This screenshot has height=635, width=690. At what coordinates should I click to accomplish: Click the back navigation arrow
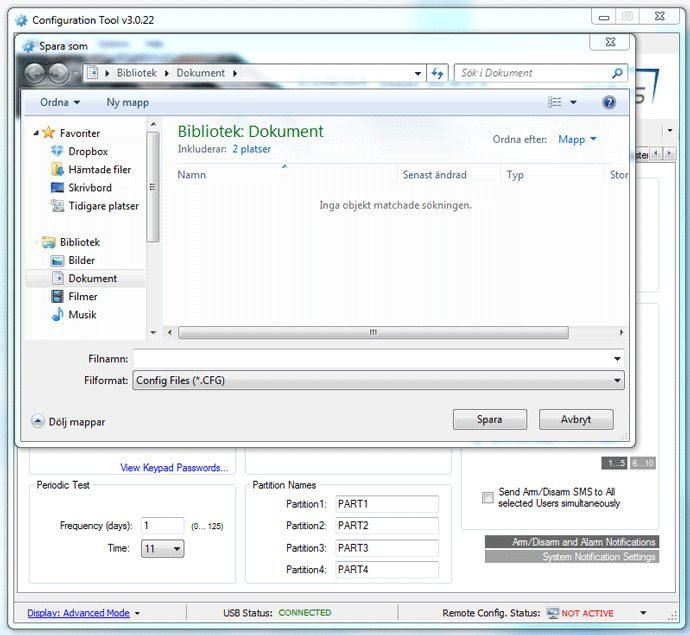click(35, 73)
